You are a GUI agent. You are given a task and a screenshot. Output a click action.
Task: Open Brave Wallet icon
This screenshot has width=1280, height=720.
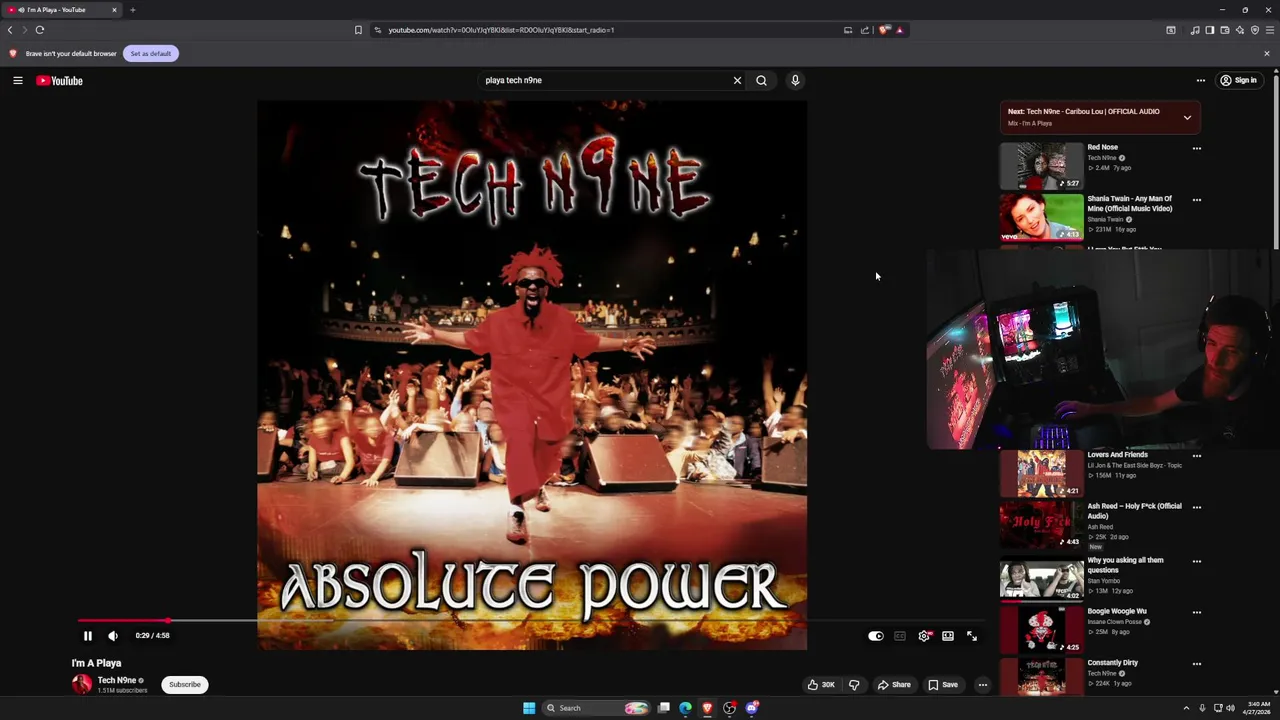point(1224,30)
